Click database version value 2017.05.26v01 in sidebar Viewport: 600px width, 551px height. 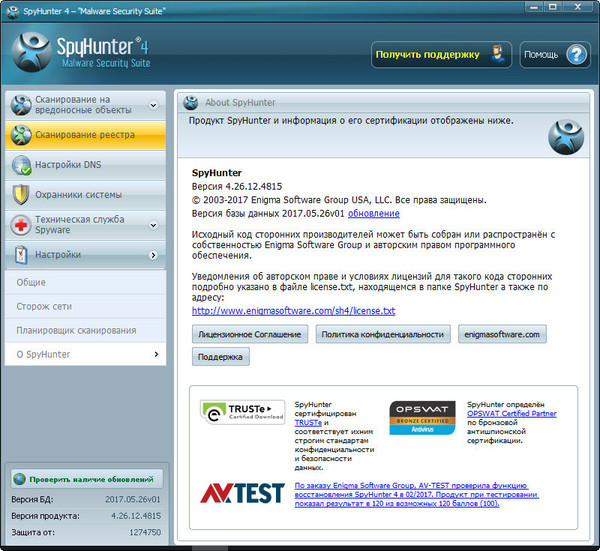[133, 499]
